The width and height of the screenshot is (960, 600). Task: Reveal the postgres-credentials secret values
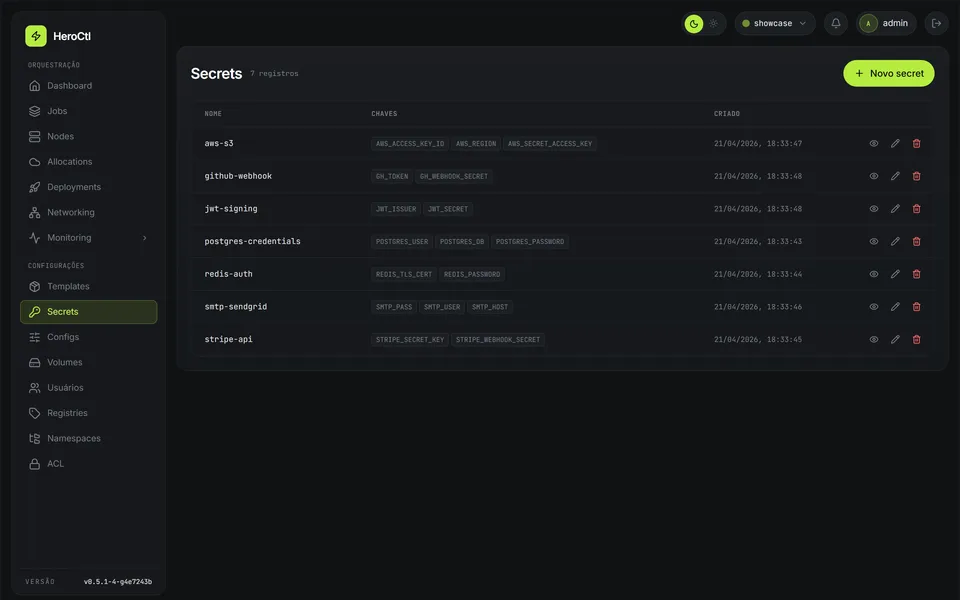pyautogui.click(x=874, y=241)
